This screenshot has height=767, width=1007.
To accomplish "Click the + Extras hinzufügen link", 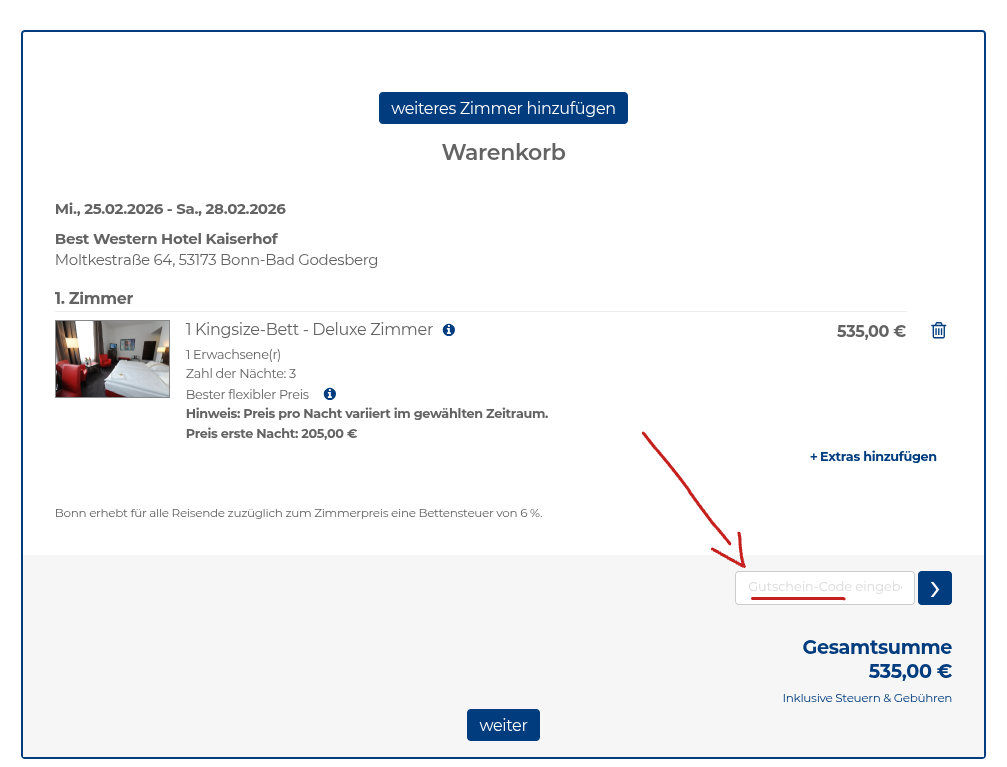I will click(872, 457).
